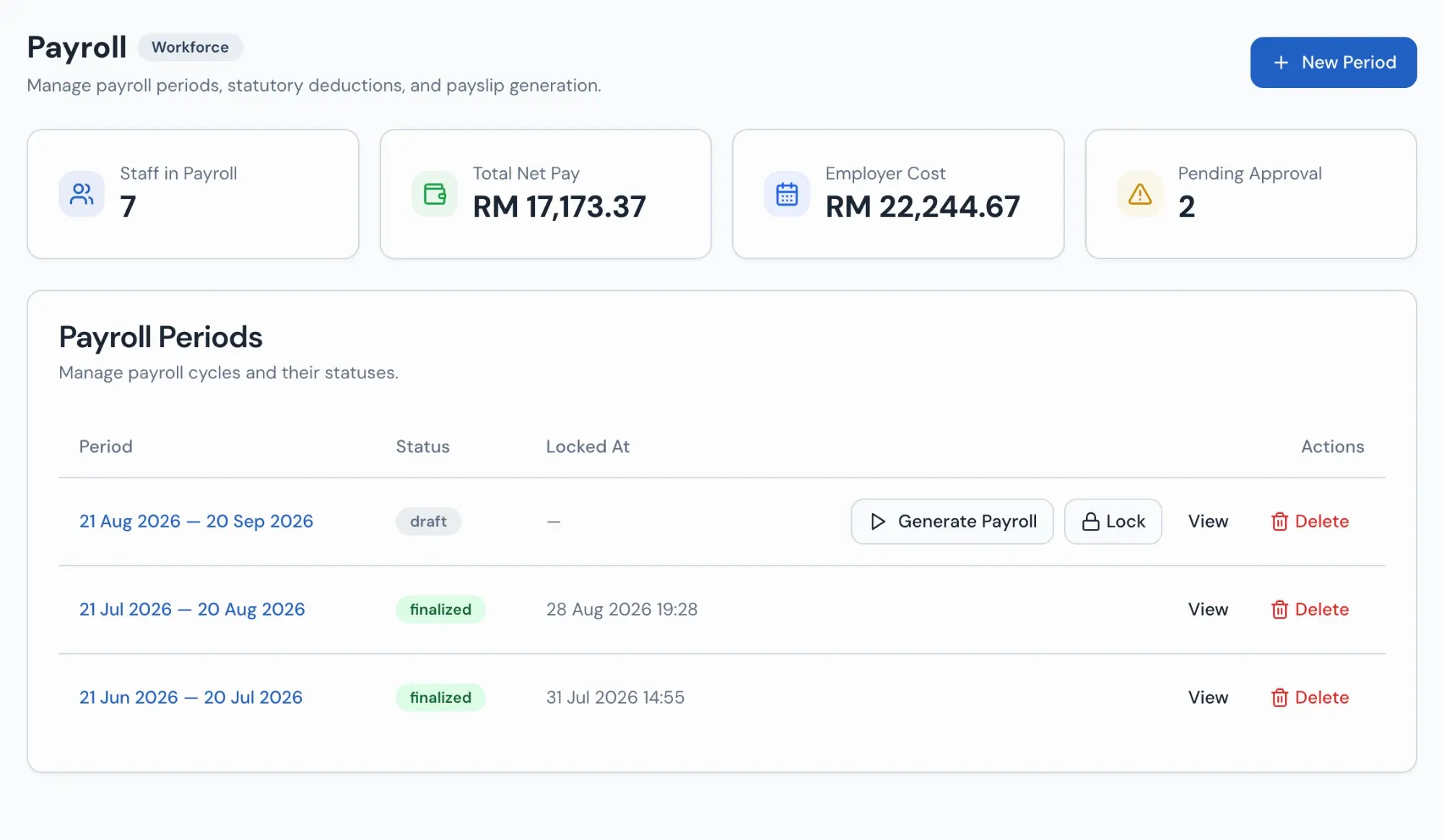View the 21 Aug 2026 draft period
The height and width of the screenshot is (840, 1444).
click(1208, 522)
